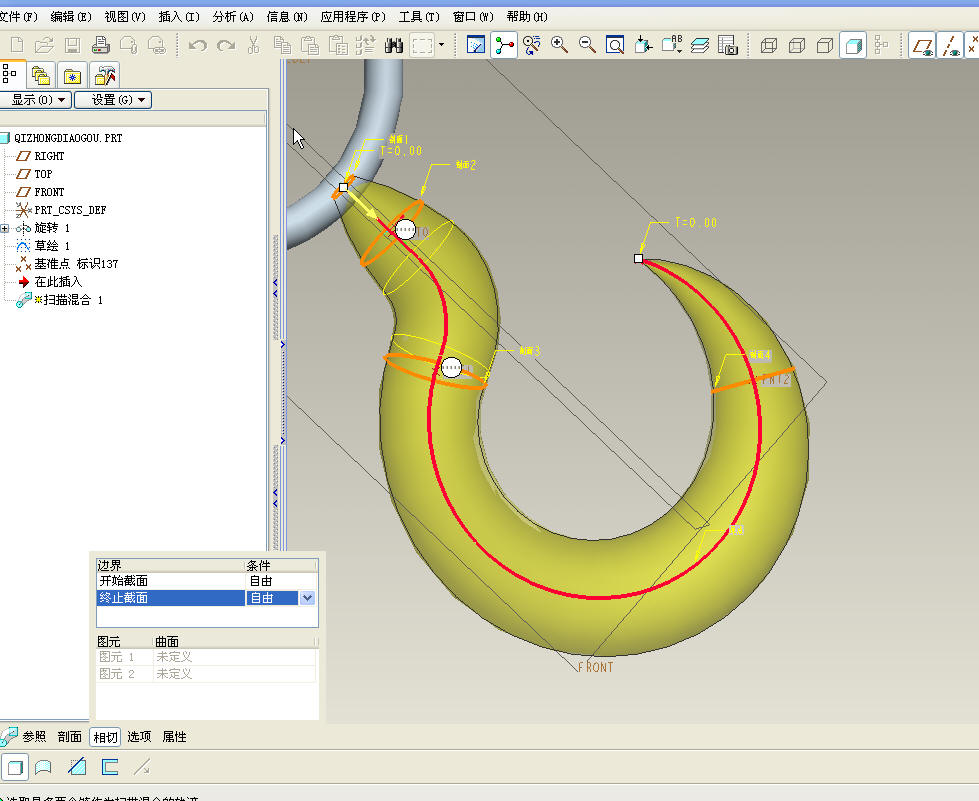Expand the 旋转 1 feature
Screen dimensions: 979x801
tap(4, 229)
